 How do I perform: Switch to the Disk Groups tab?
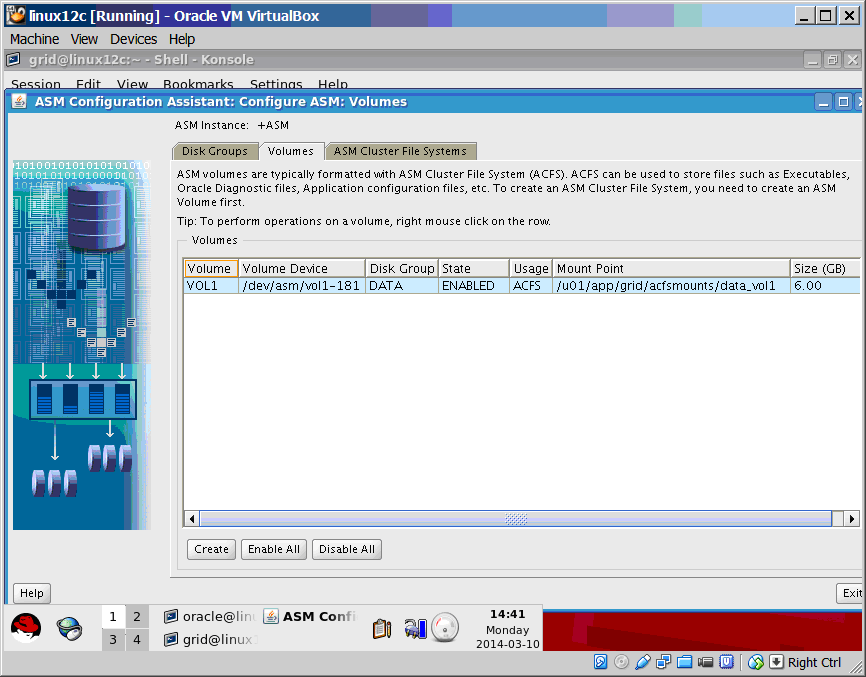coord(215,151)
